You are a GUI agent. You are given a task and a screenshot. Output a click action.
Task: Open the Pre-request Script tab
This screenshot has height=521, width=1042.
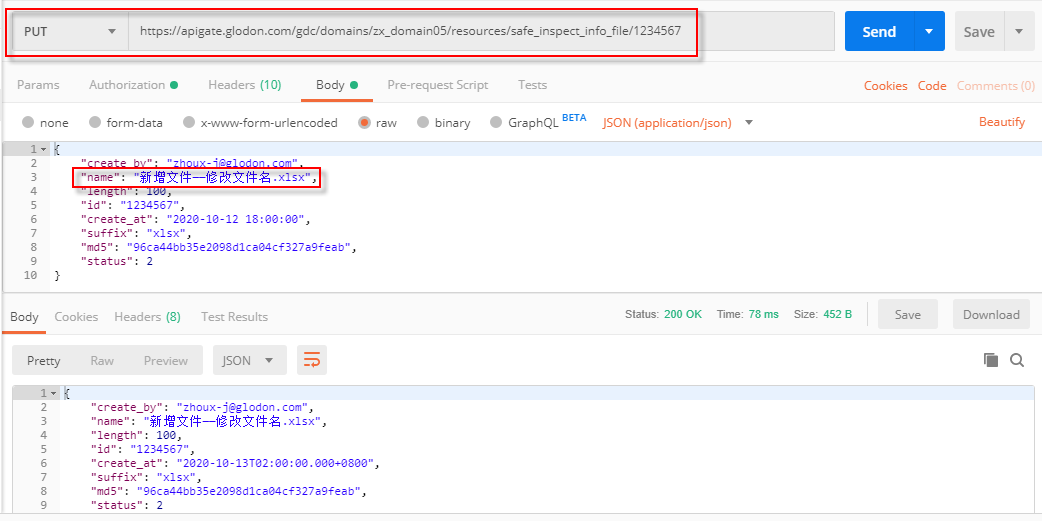click(x=437, y=85)
